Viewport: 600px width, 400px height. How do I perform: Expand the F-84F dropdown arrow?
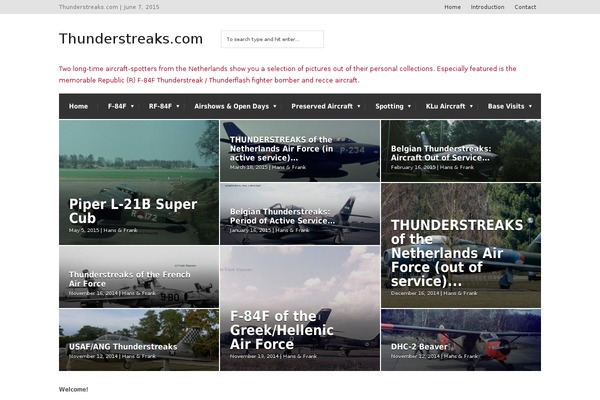132,106
